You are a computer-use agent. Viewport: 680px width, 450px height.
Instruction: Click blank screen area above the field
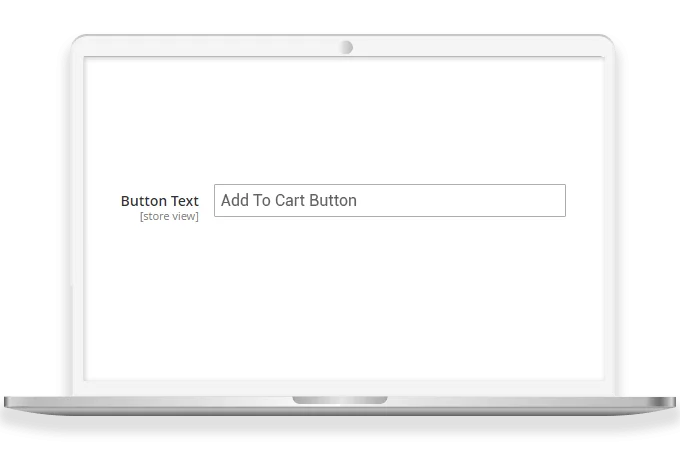point(344,119)
